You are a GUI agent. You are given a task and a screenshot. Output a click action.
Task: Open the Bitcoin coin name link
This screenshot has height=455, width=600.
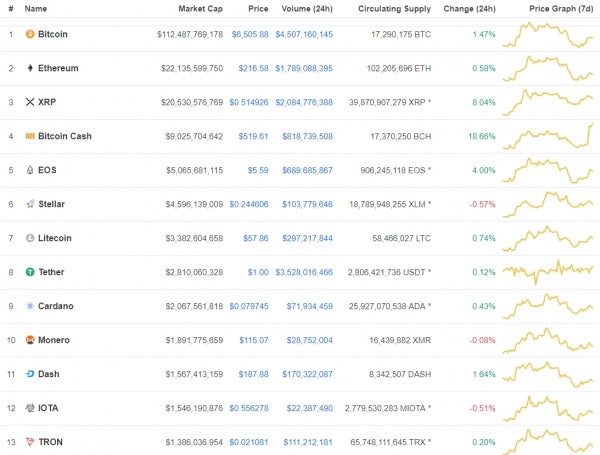click(53, 34)
